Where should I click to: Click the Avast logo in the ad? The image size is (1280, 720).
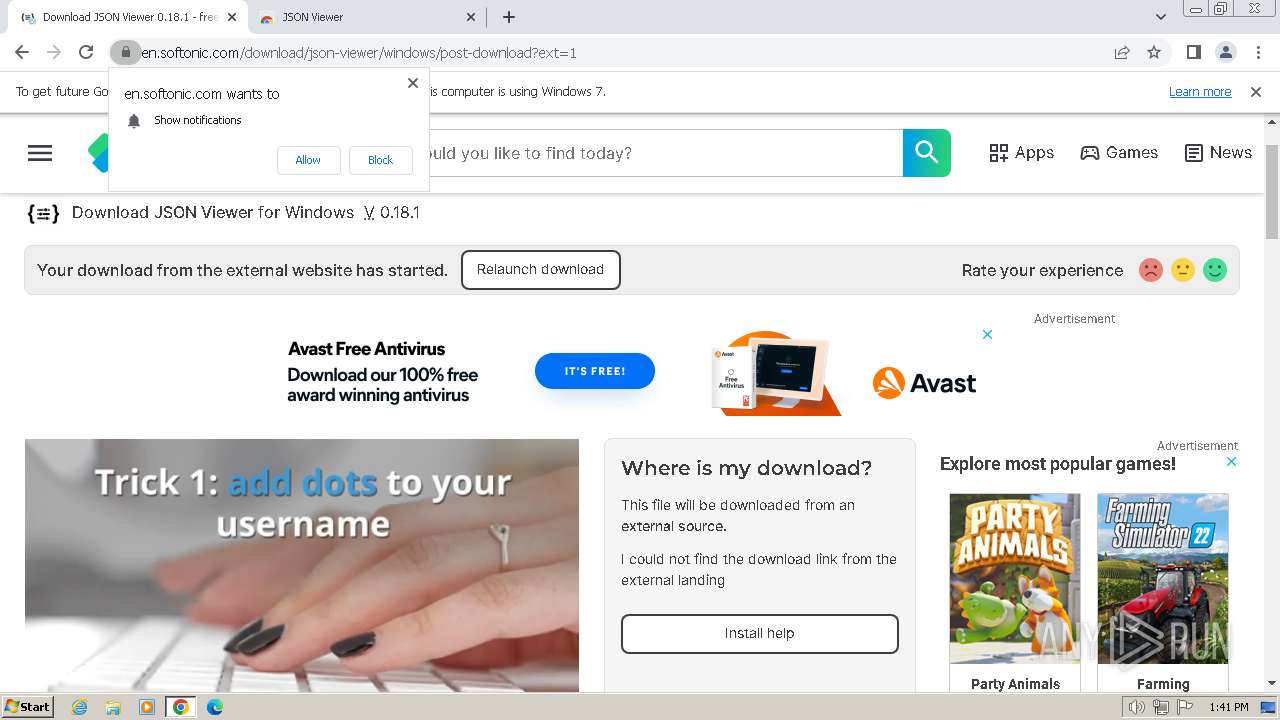pyautogui.click(x=924, y=383)
